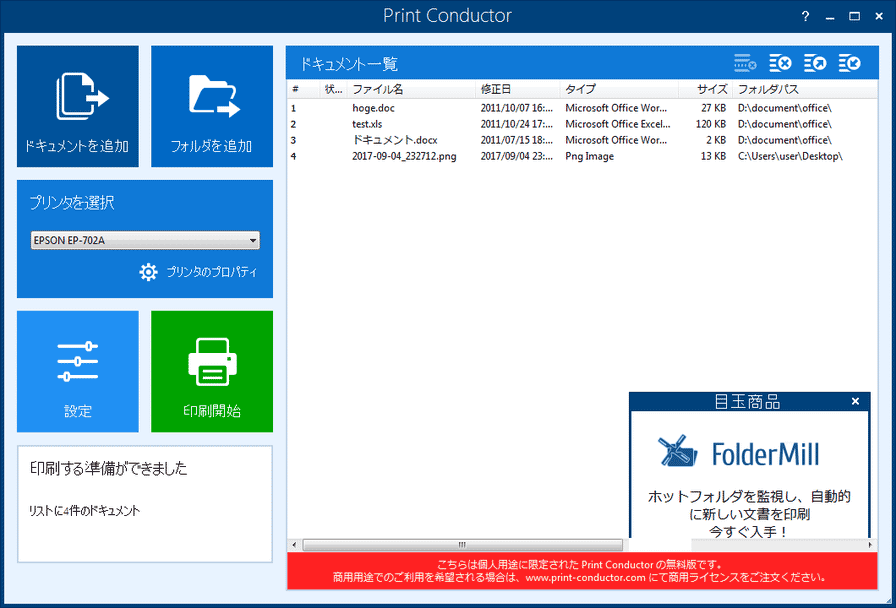Click the C:\Users\user\Desktop\ path cell
This screenshot has height=608, width=896.
790,156
